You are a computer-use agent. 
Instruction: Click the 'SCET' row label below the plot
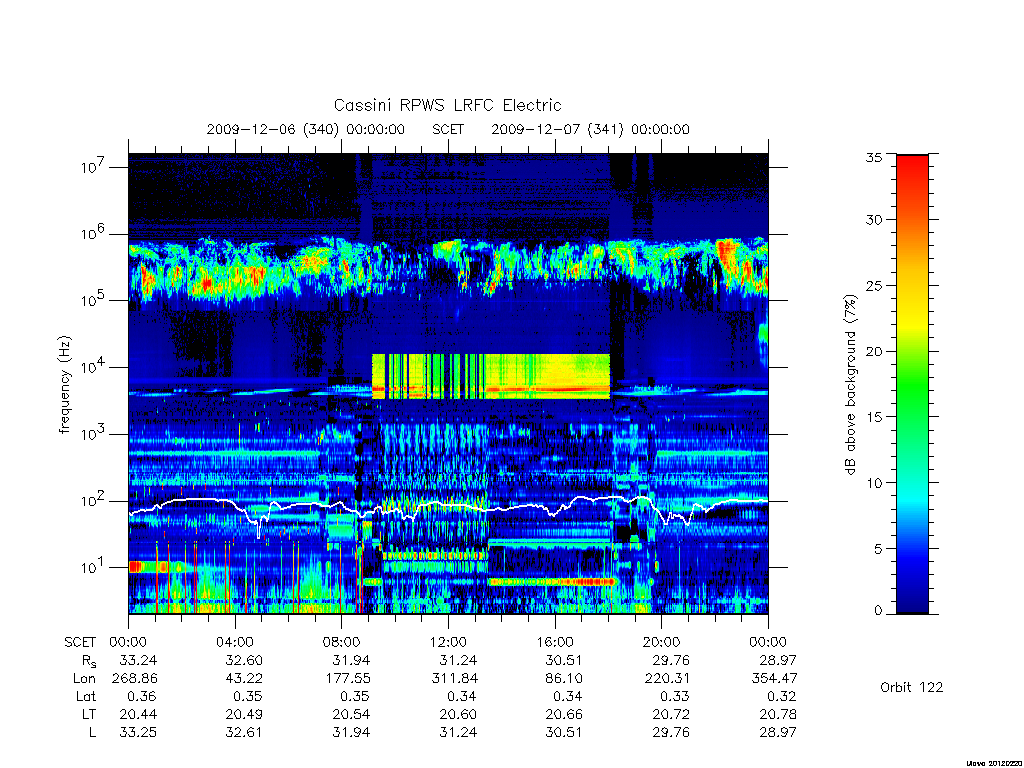click(80, 642)
